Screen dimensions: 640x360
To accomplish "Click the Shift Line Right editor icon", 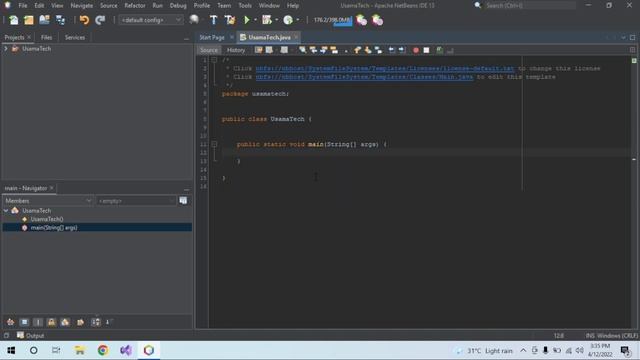I will 402,50.
